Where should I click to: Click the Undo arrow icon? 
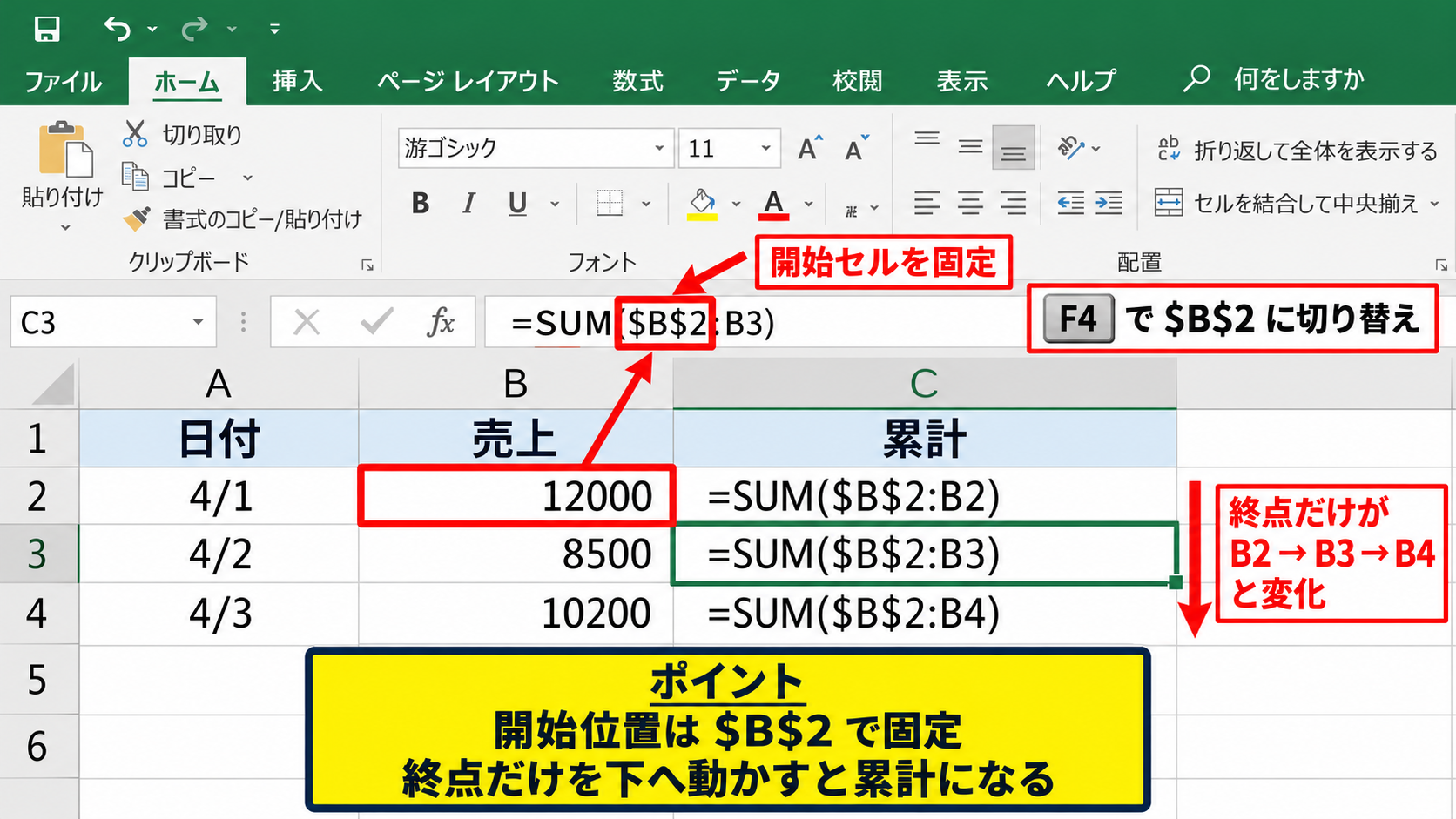117,29
